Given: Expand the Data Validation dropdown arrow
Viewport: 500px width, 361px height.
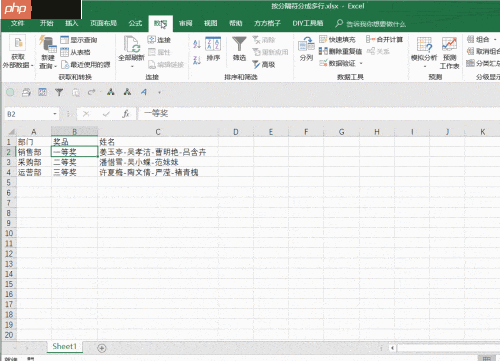Looking at the screenshot, I should pyautogui.click(x=361, y=63).
